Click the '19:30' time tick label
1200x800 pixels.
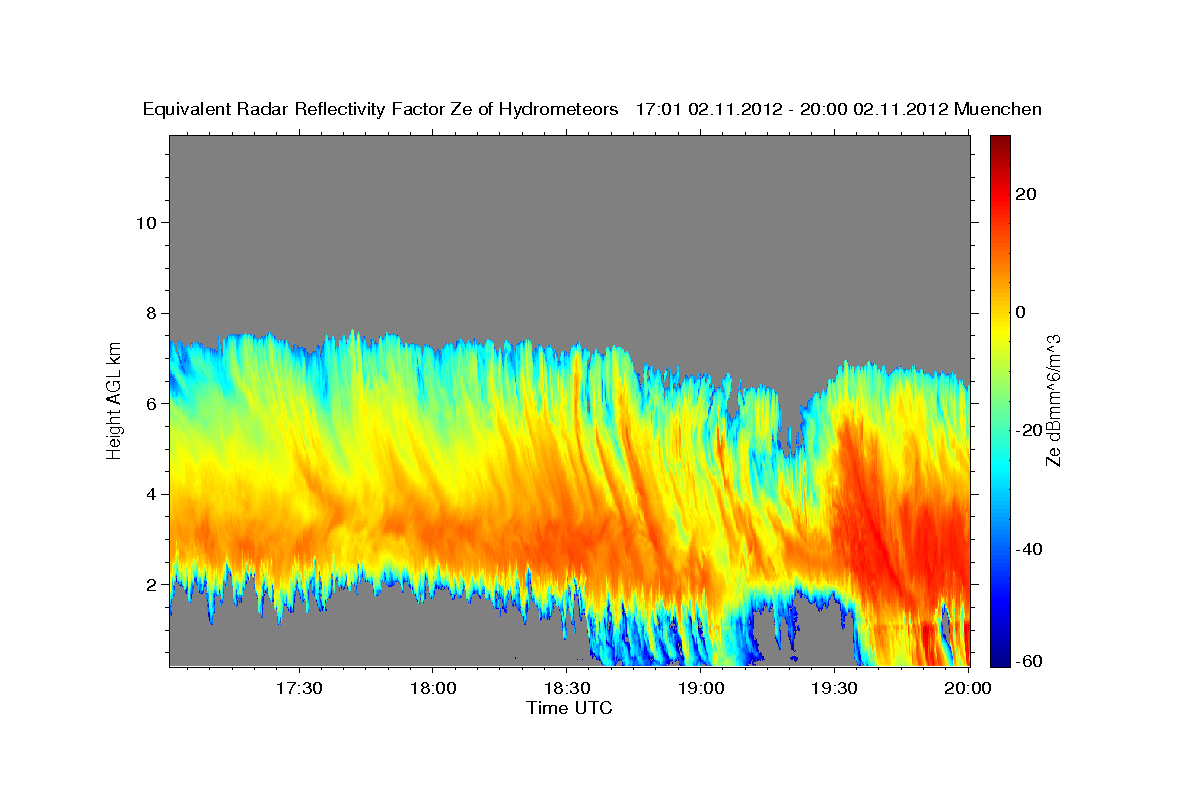pos(835,688)
